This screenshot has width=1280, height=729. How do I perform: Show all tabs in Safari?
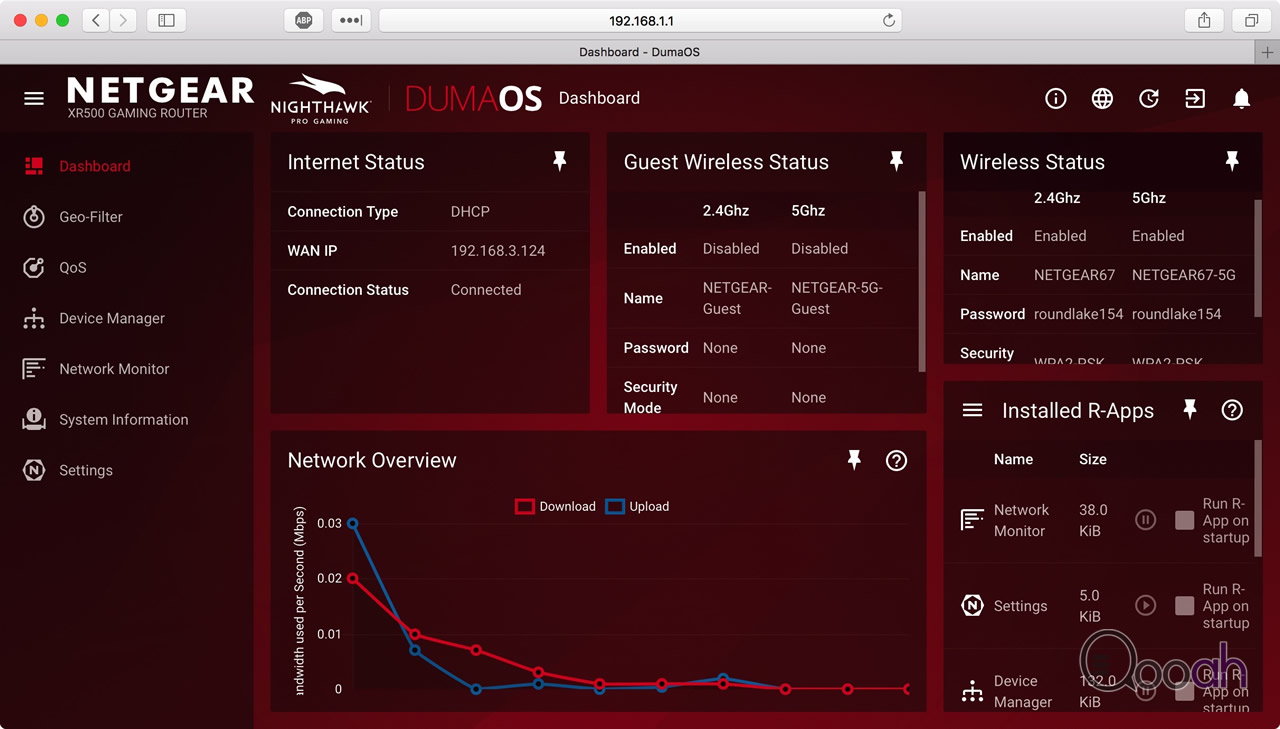click(x=1251, y=20)
